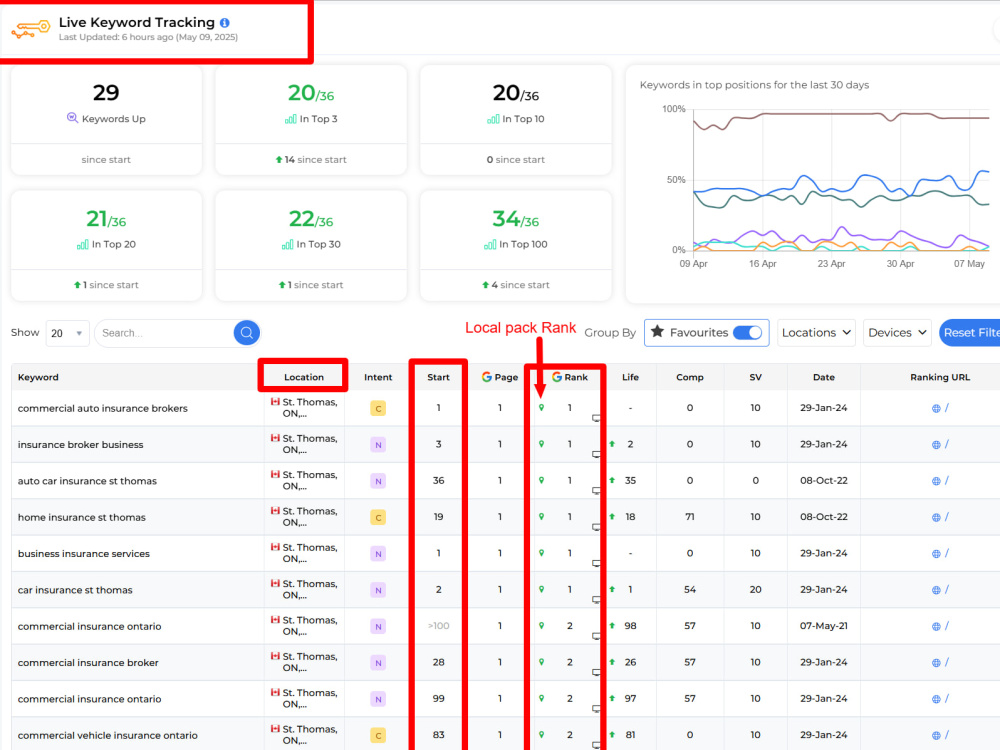The image size is (1000, 750).
Task: Click the Keywords Up magnifier icon
Action: tap(72, 118)
